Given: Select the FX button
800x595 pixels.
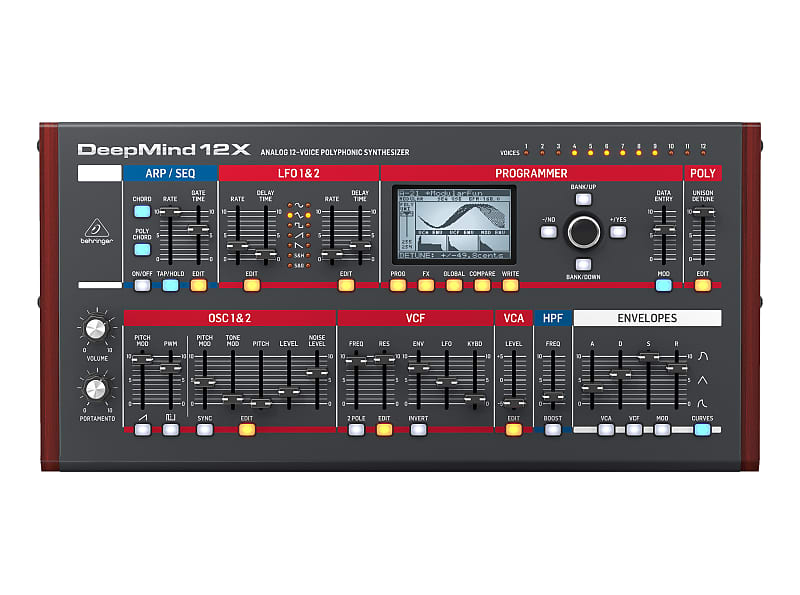Looking at the screenshot, I should [x=426, y=285].
